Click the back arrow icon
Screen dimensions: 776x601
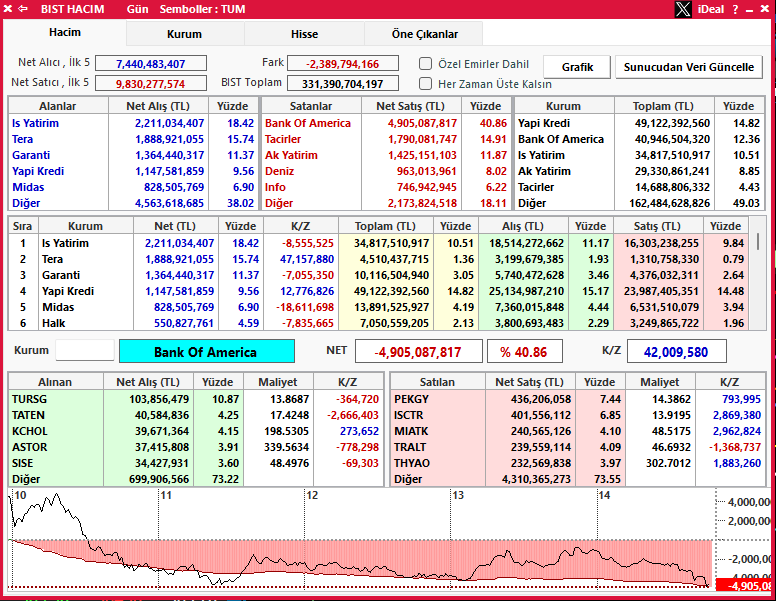(x=23, y=9)
